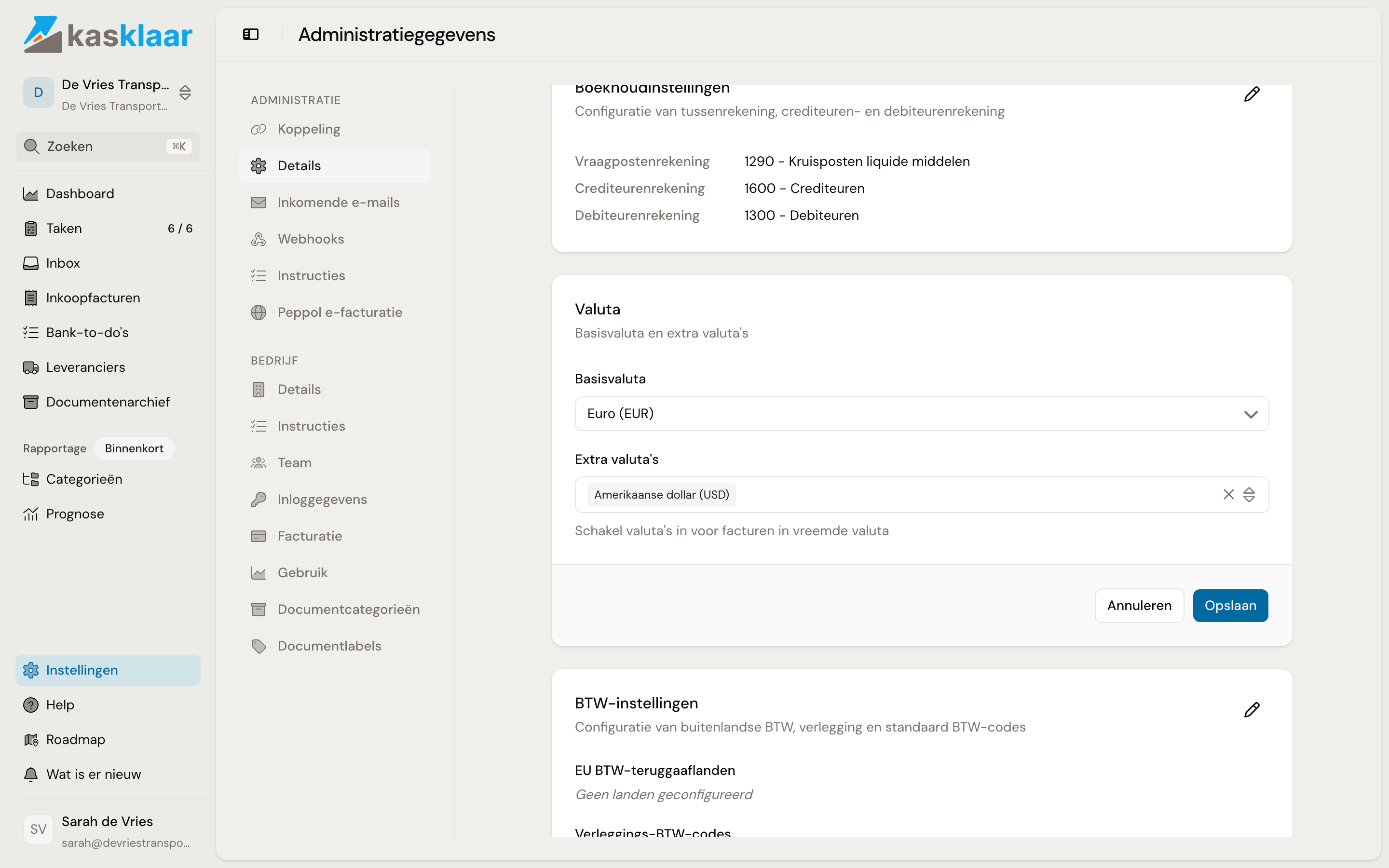Viewport: 1389px width, 868px height.
Task: Open Koppeling under Administratie
Action: pos(335,129)
